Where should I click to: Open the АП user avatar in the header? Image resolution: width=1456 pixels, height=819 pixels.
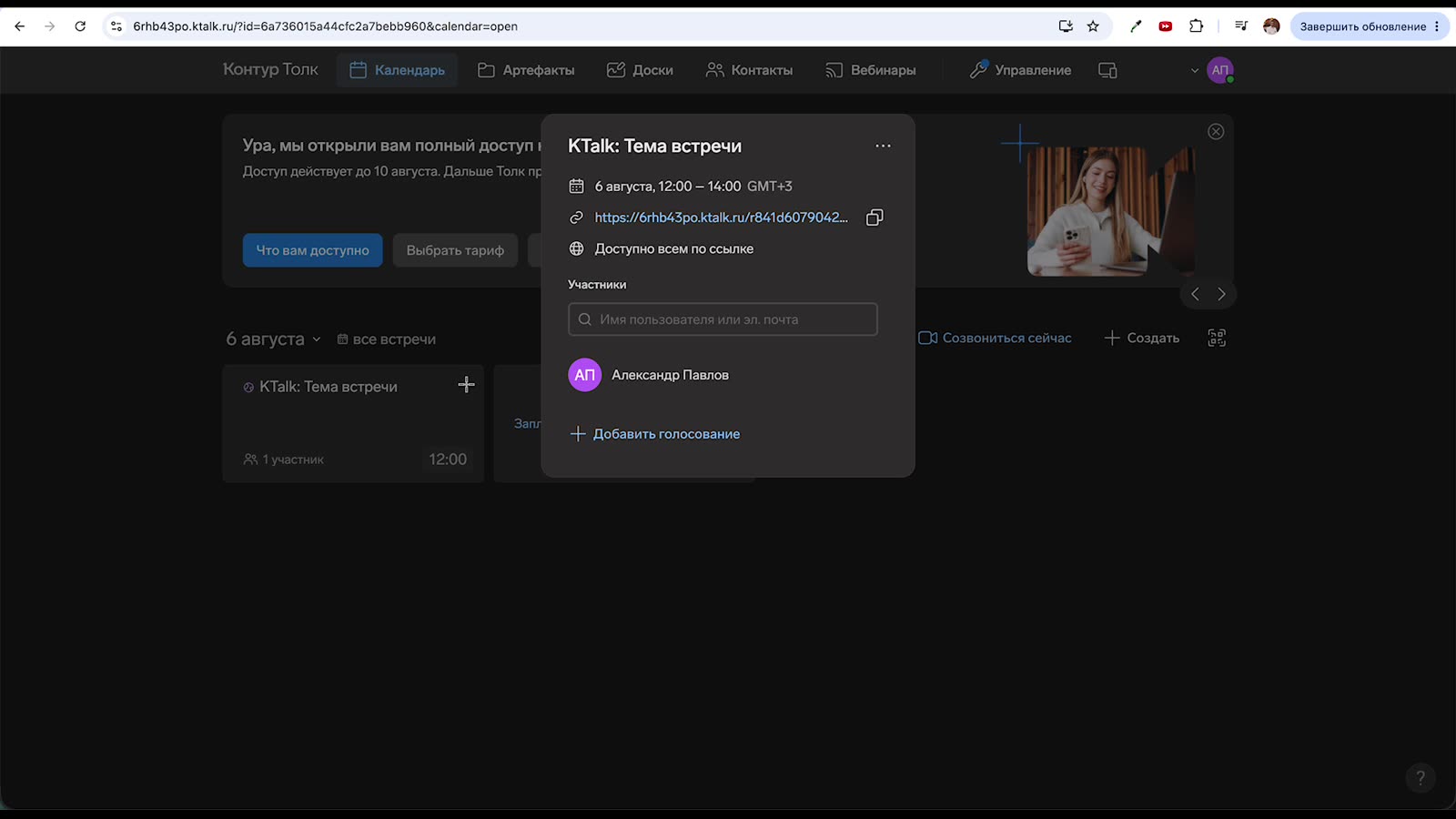point(1220,70)
